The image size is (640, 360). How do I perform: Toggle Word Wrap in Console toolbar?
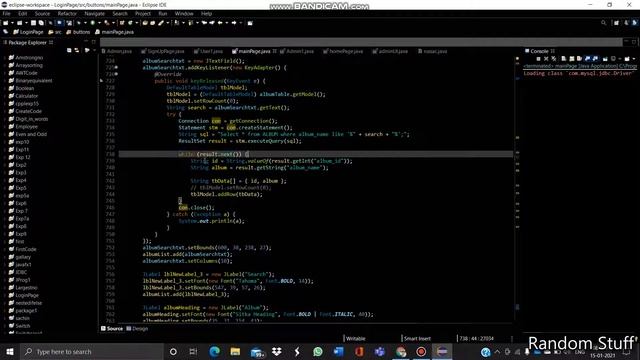(579, 59)
